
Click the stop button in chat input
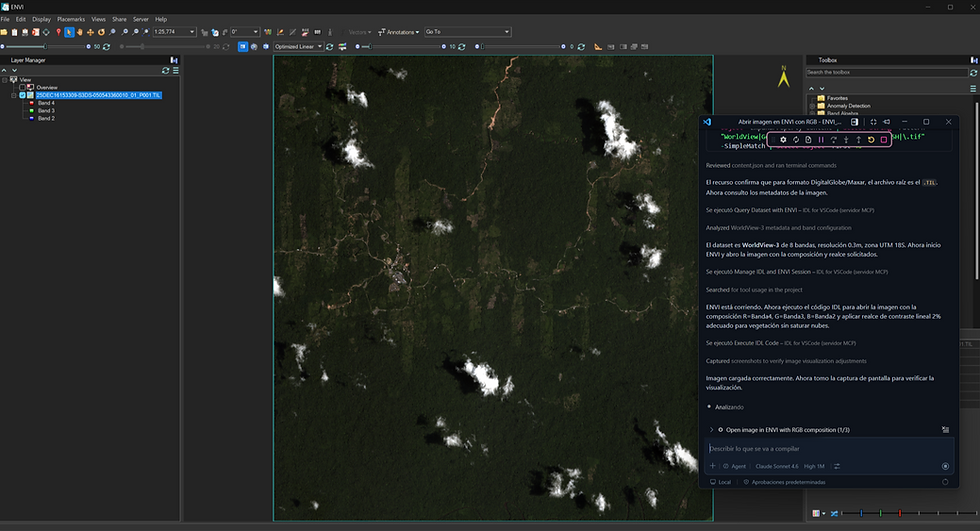tap(945, 466)
